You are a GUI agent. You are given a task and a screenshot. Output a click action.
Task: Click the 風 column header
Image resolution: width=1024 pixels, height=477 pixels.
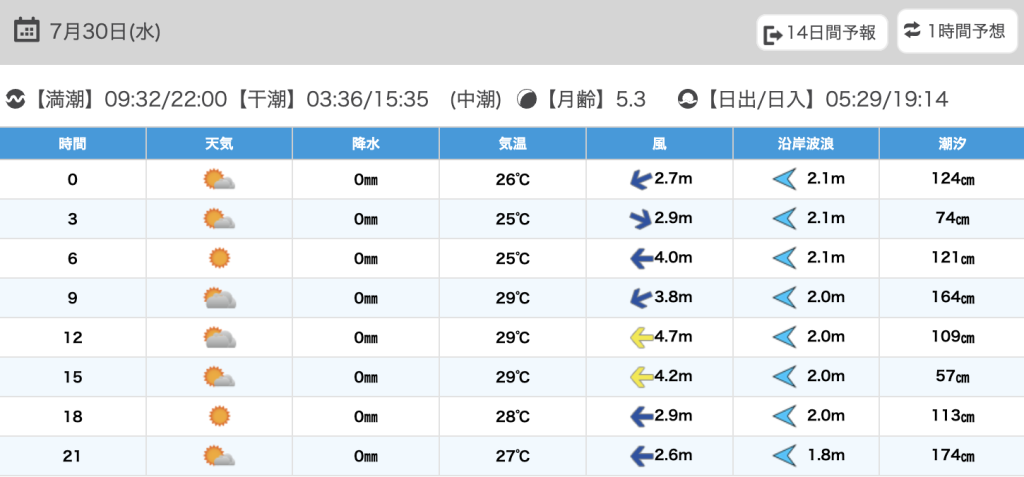pyautogui.click(x=659, y=144)
